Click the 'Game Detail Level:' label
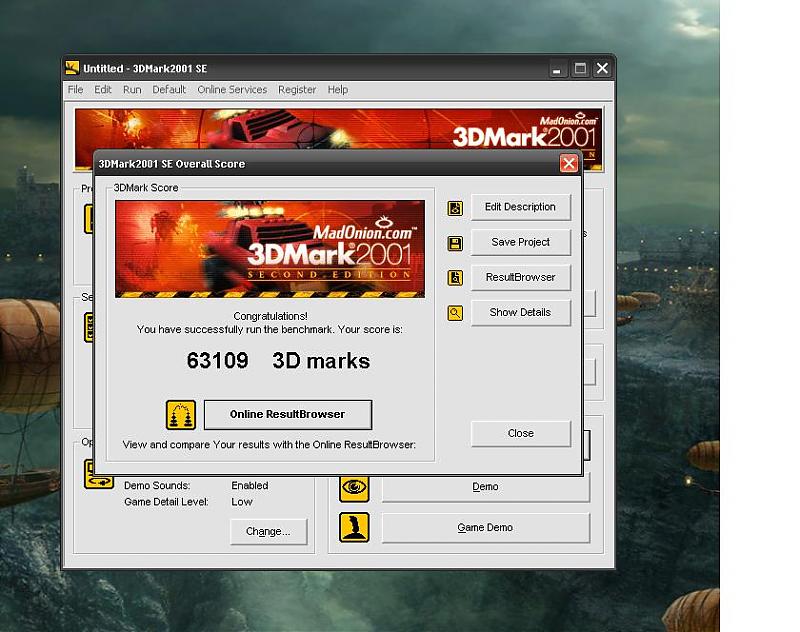The image size is (800, 632). tap(166, 502)
